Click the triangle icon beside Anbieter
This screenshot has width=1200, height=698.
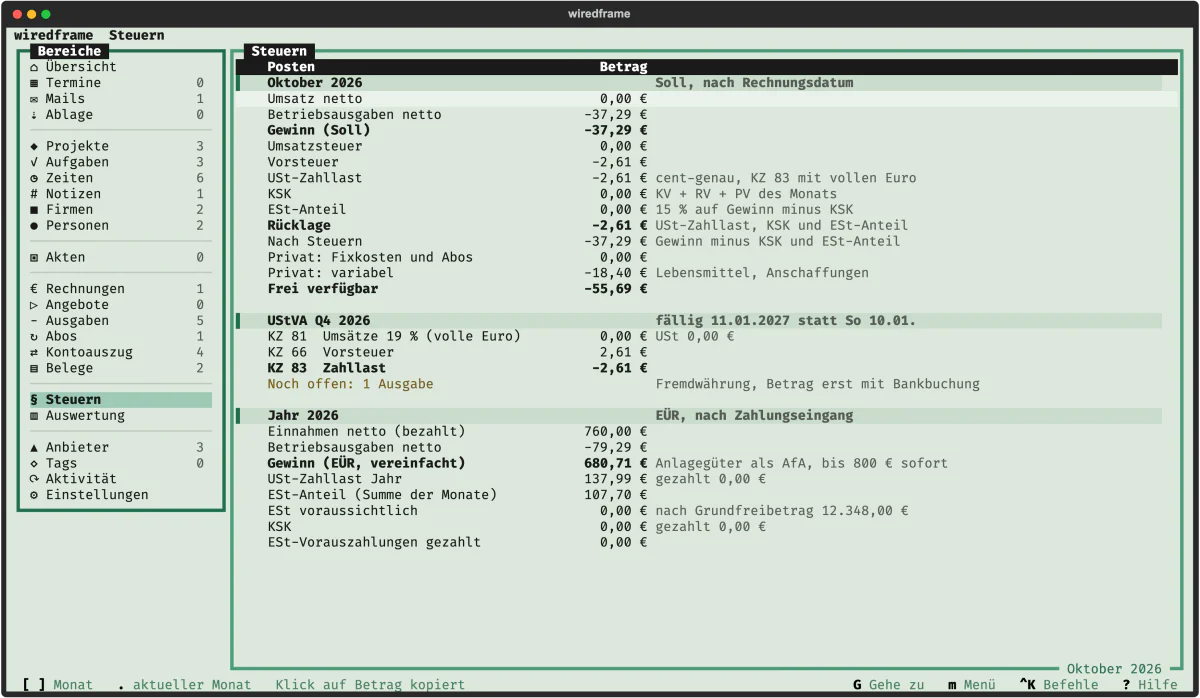coord(34,447)
